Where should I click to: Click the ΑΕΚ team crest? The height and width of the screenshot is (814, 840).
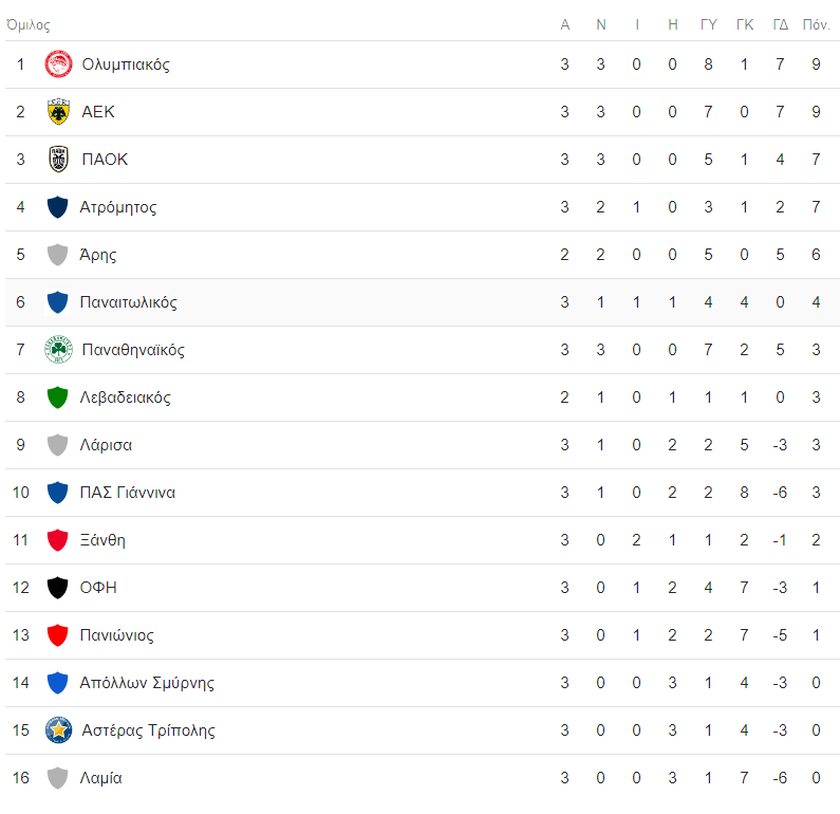58,111
